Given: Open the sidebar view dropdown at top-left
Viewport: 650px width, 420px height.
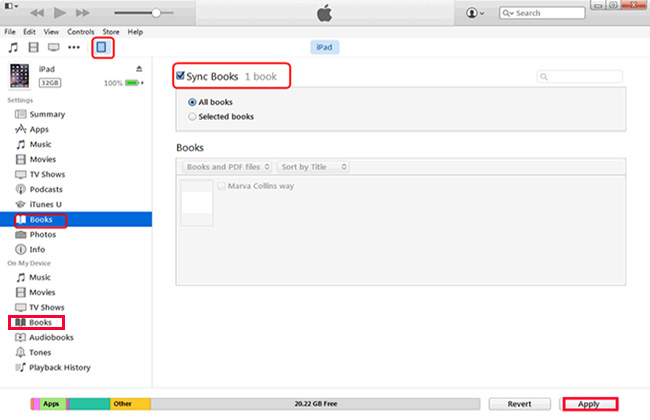Looking at the screenshot, I should point(11,6).
